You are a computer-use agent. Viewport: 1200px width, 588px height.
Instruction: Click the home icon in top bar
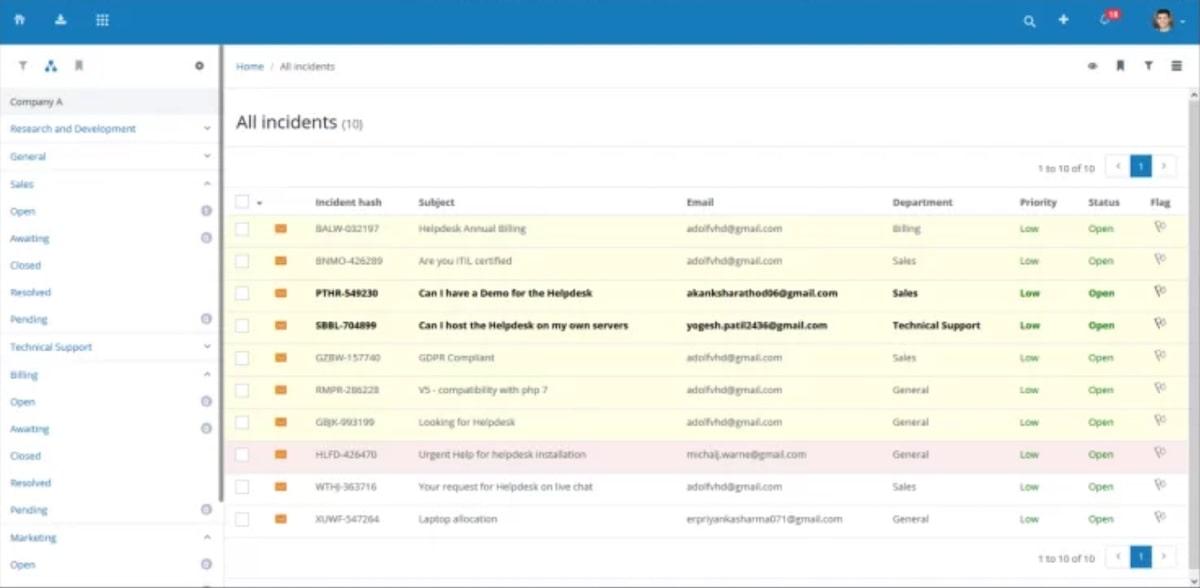(x=20, y=20)
